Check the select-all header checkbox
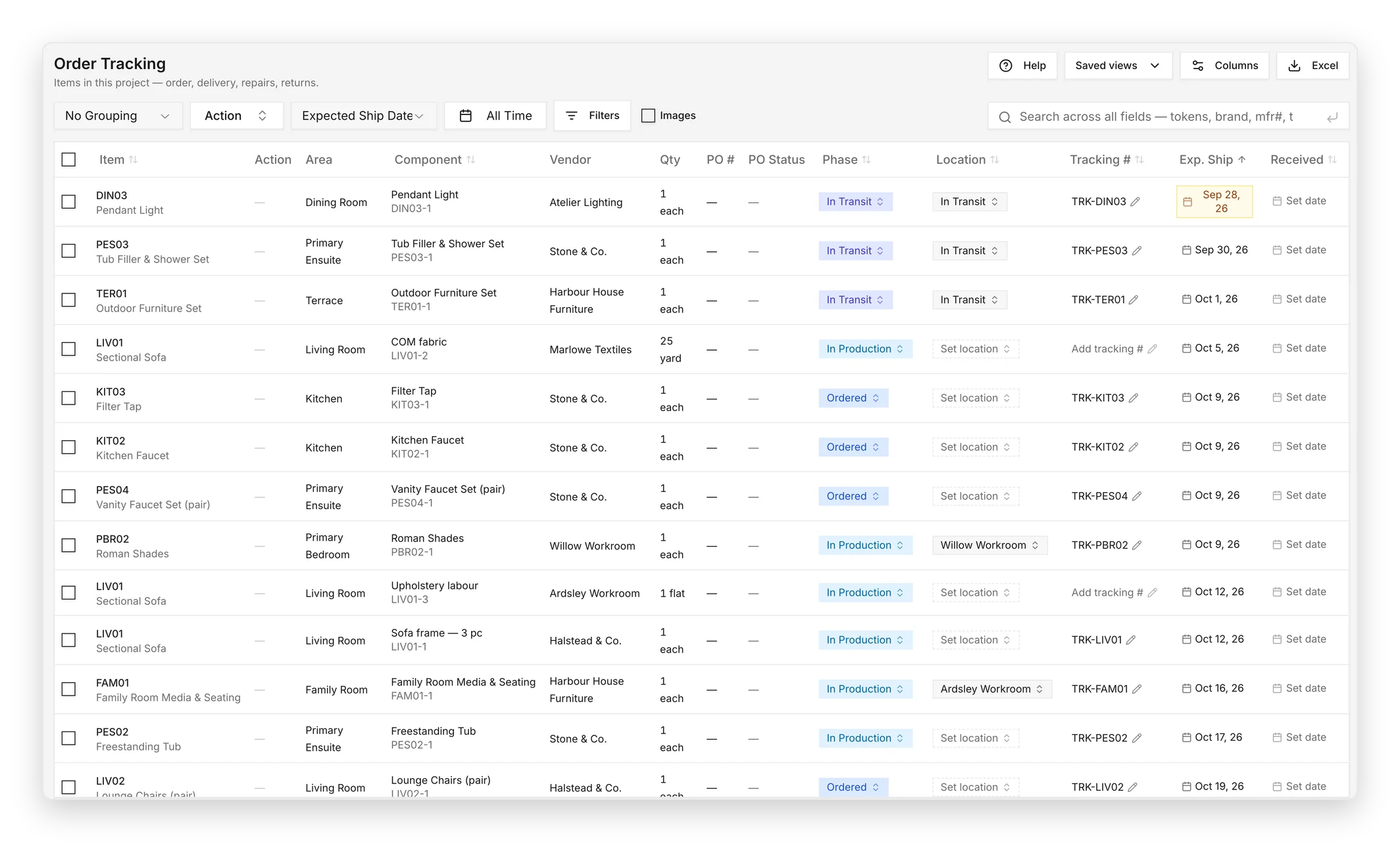The height and width of the screenshot is (842, 1400). 68,160
